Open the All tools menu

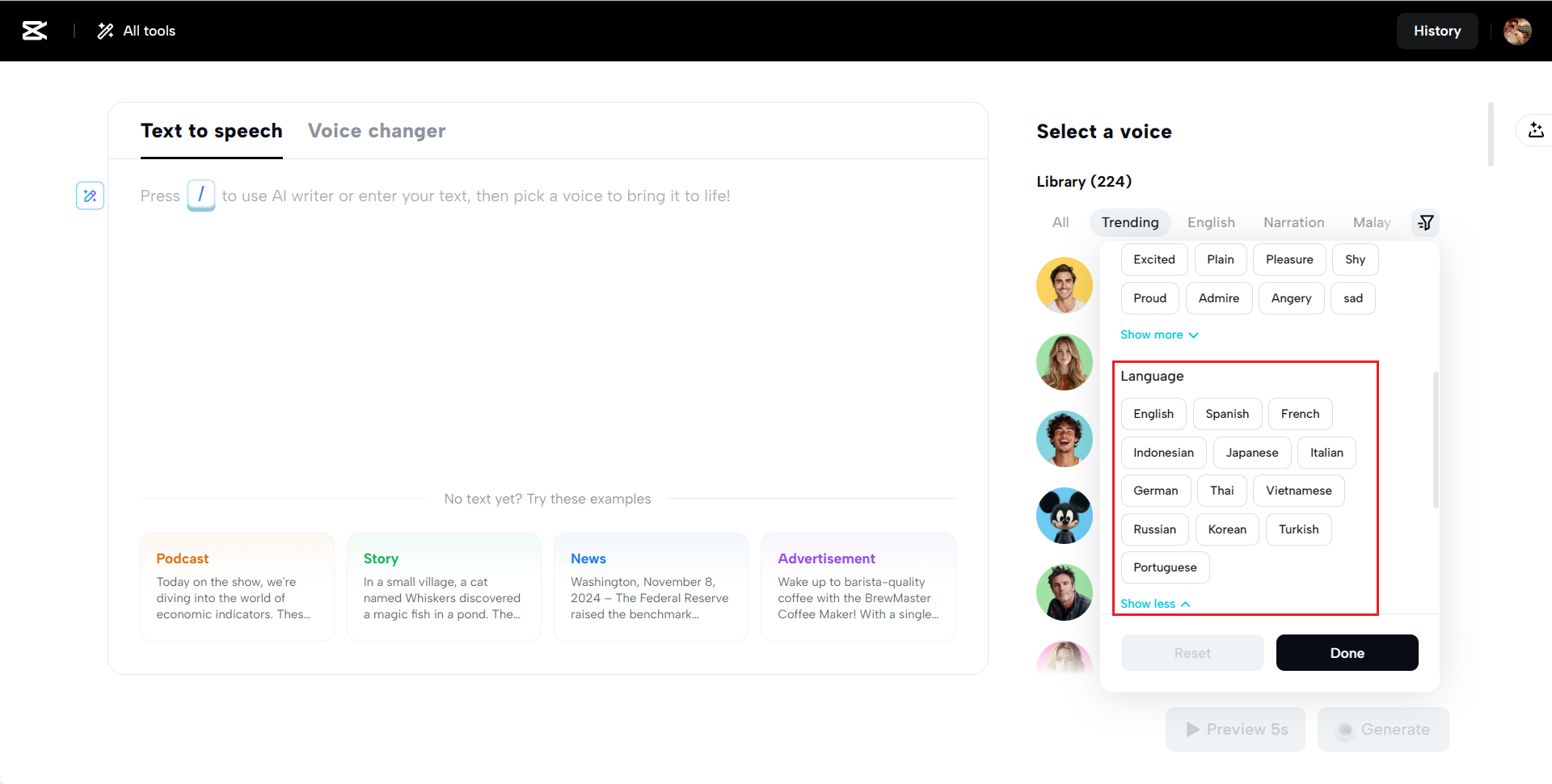135,31
